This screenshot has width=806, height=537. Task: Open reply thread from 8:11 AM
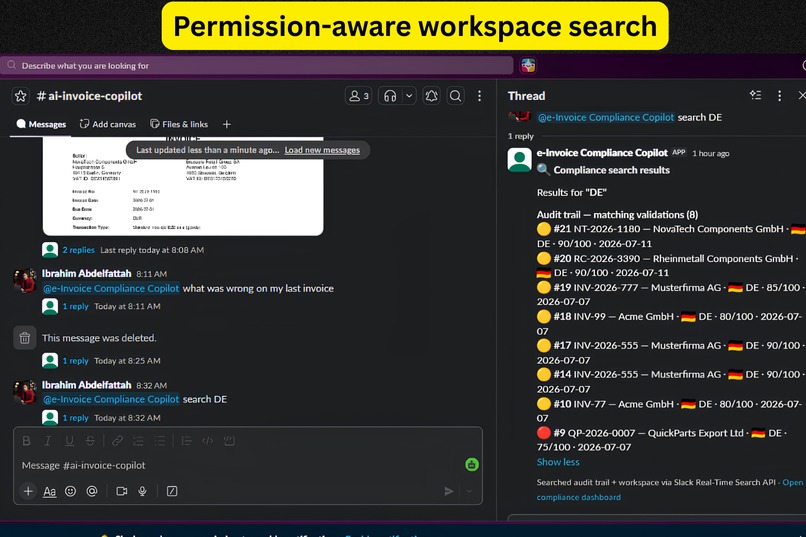(76, 306)
